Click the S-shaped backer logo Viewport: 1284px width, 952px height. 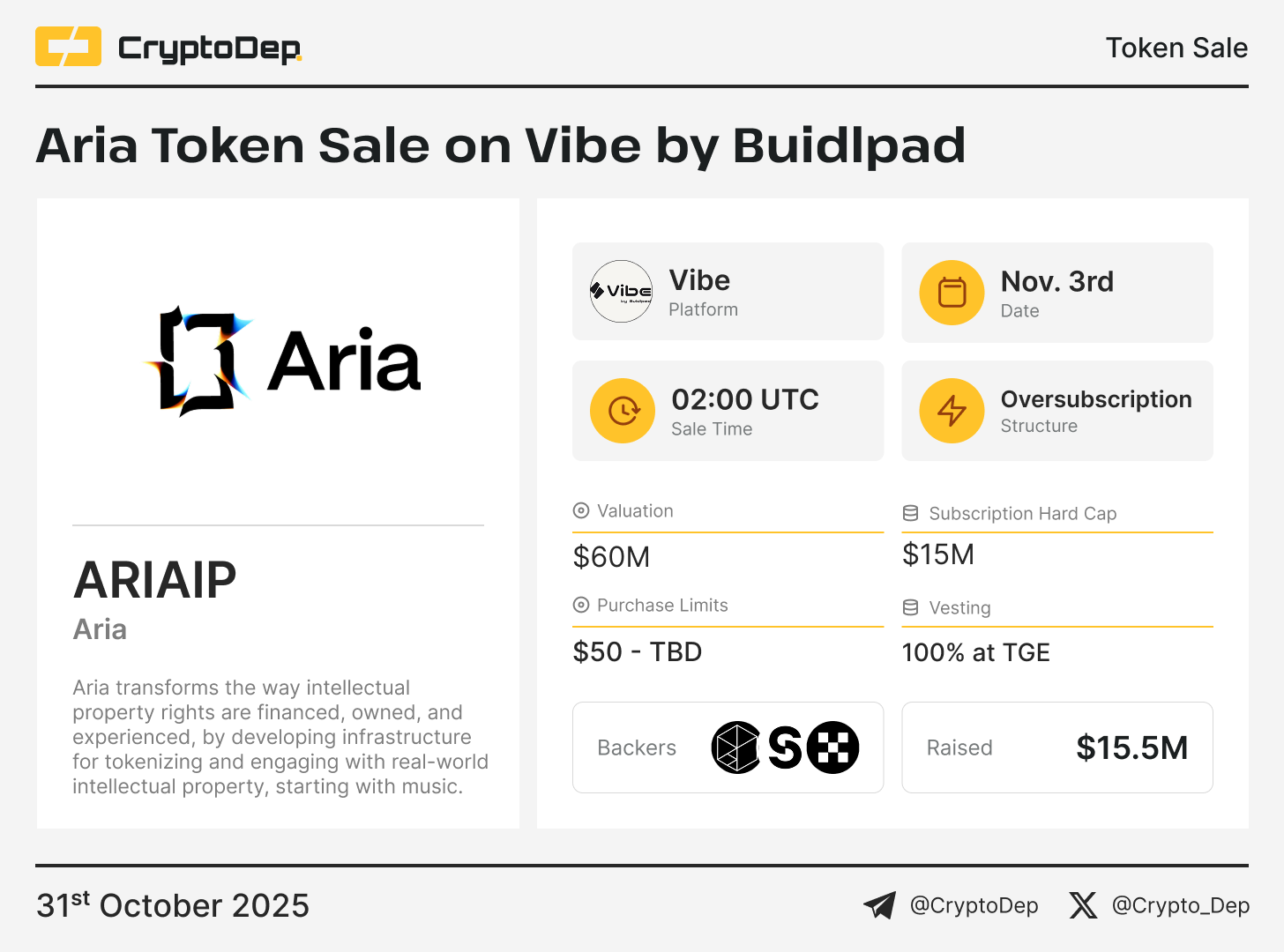[784, 747]
